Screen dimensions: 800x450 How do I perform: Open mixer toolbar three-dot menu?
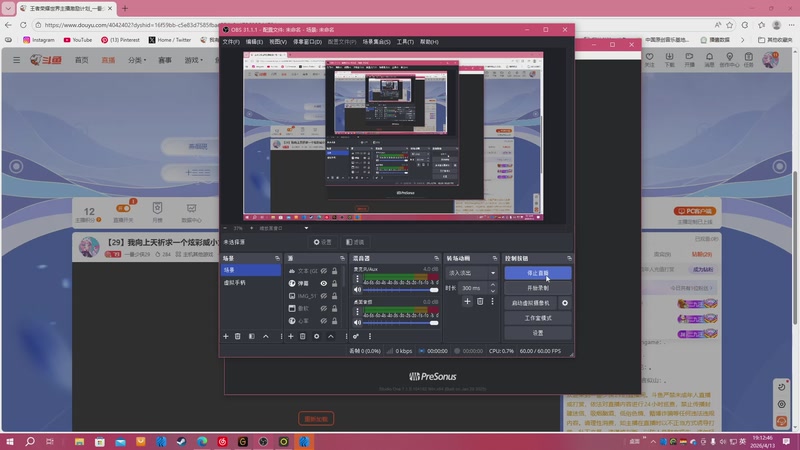coord(370,336)
